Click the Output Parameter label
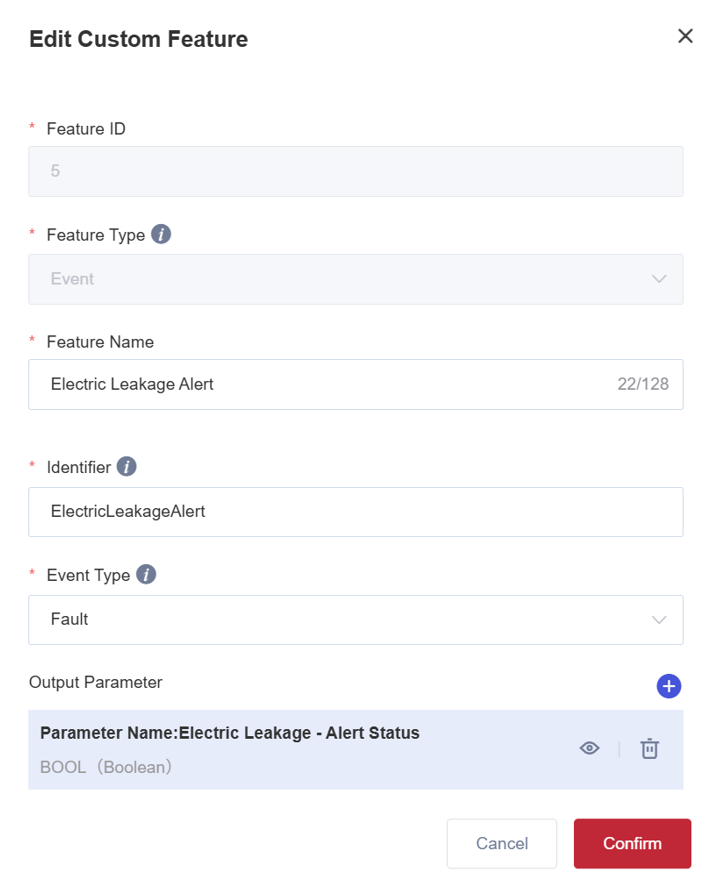 tap(96, 682)
